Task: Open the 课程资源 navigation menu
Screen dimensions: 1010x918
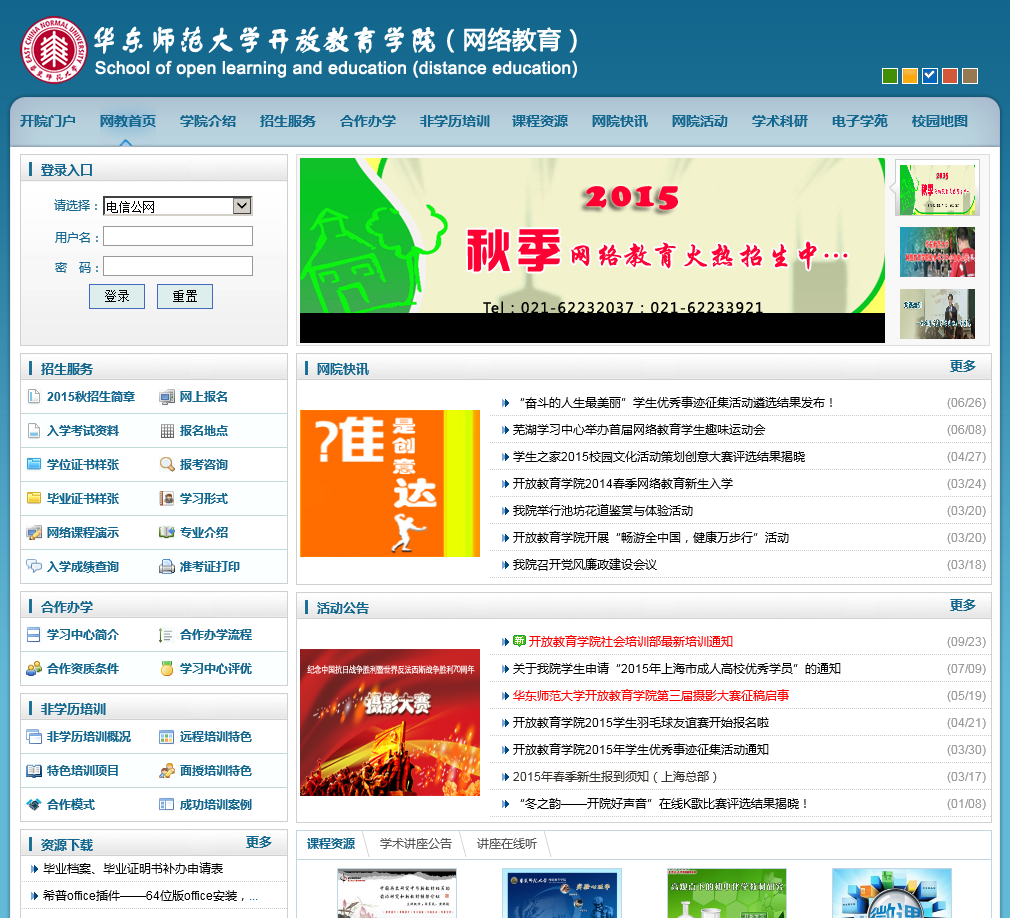Action: point(540,121)
